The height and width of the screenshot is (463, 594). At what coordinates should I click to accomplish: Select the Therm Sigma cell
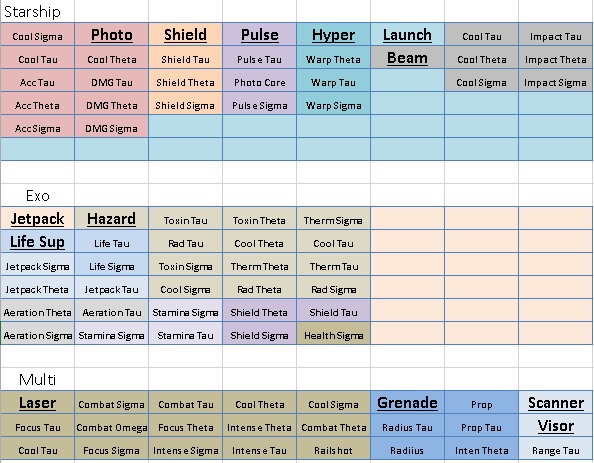pos(333,221)
